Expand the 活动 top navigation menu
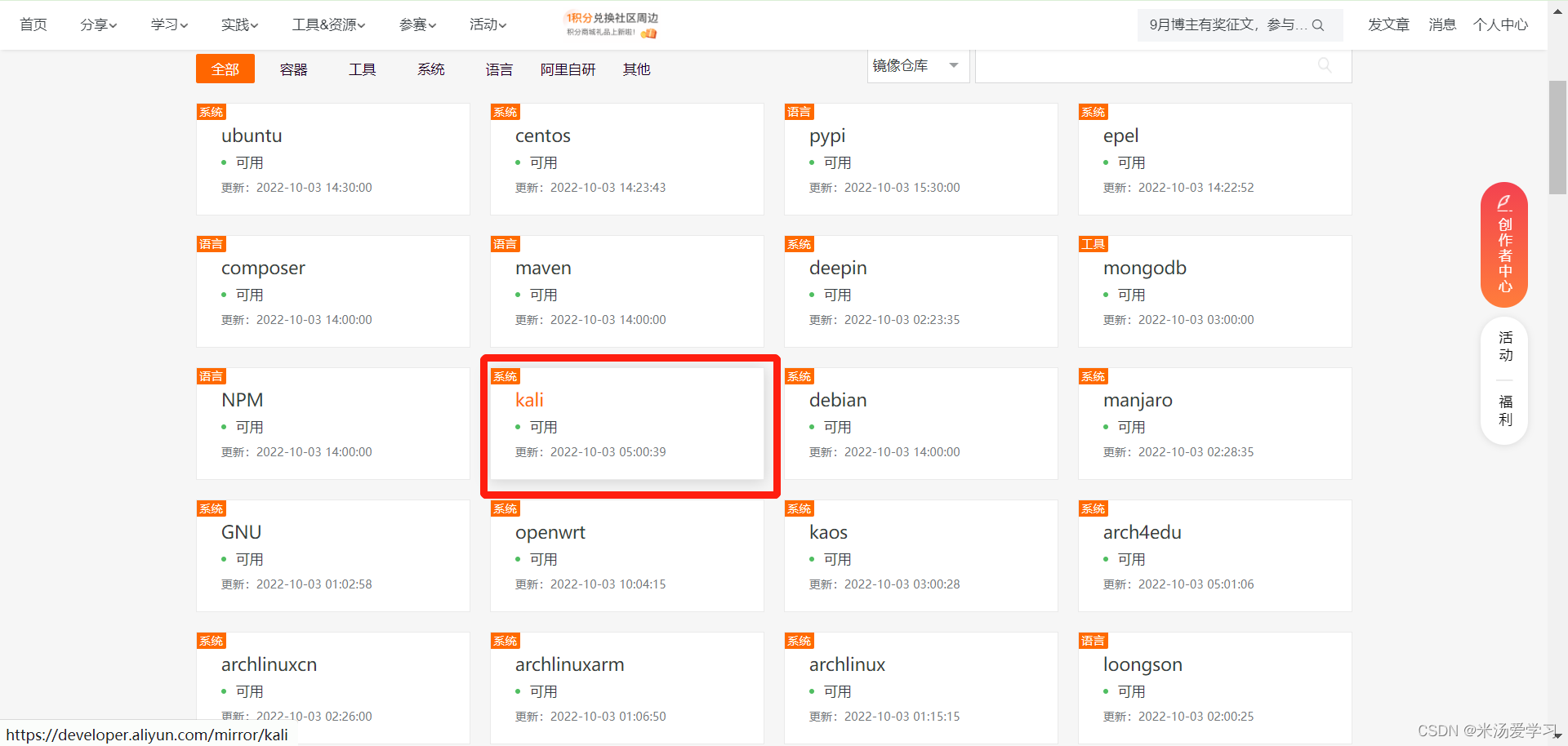 (x=488, y=24)
